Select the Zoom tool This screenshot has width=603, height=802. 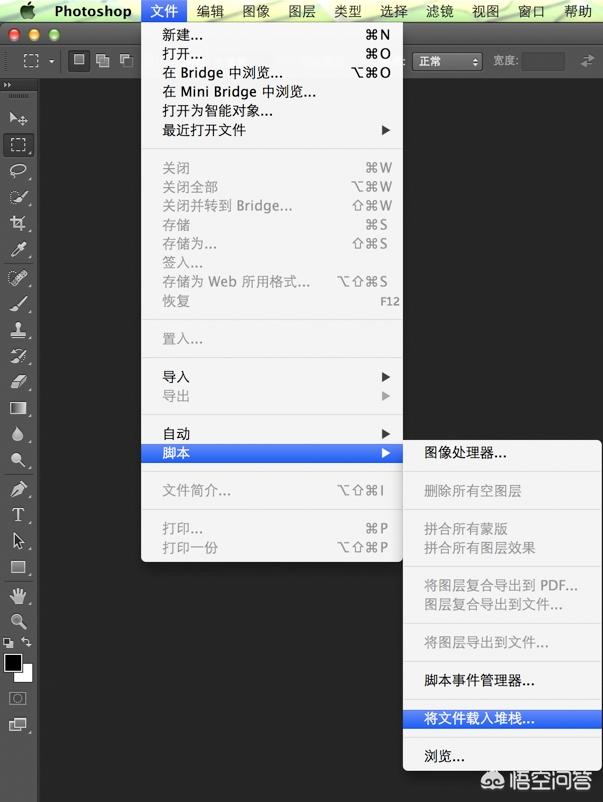tap(18, 621)
